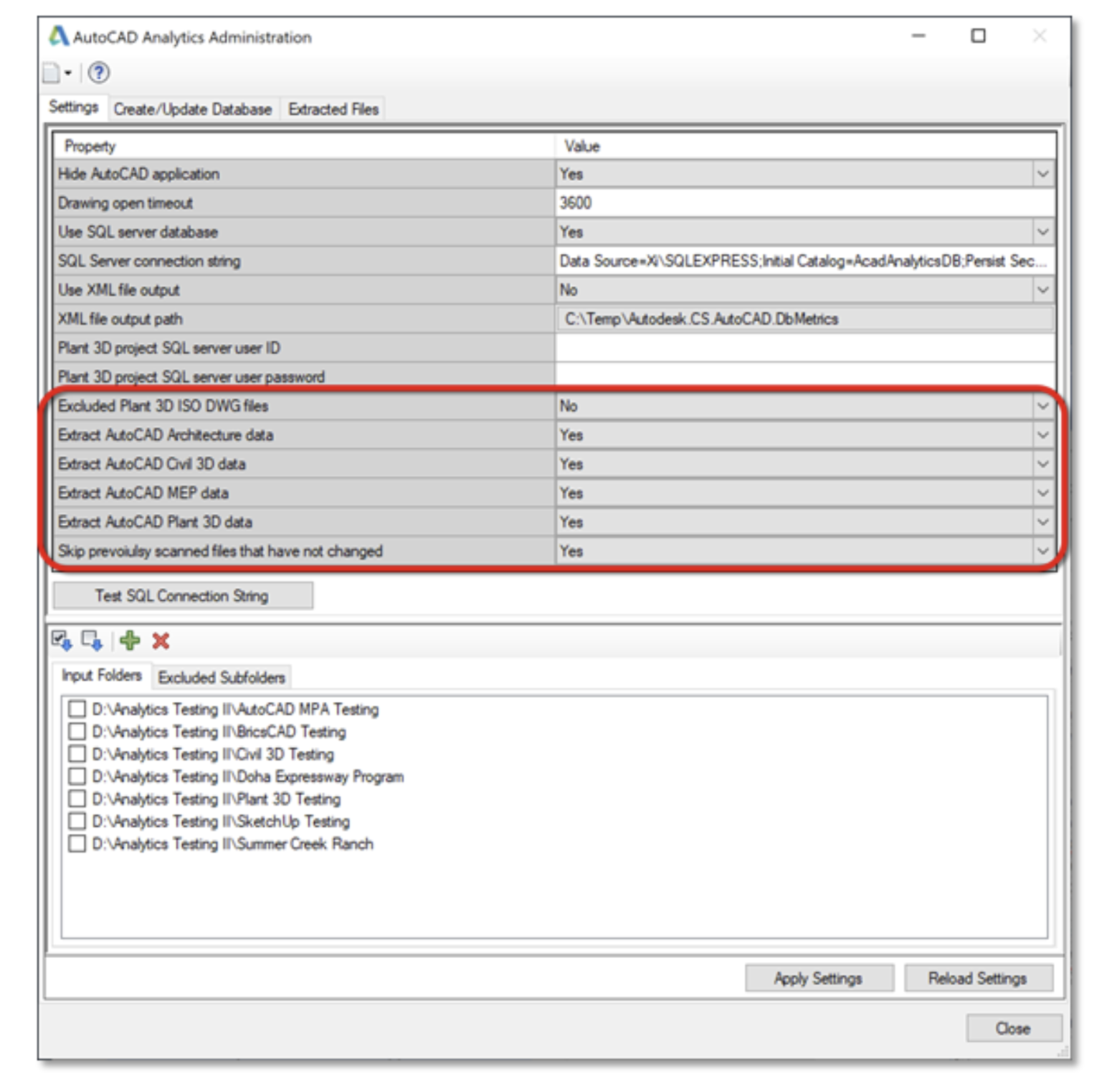
Task: Open the Use XML file output dropdown
Action: tap(1043, 290)
